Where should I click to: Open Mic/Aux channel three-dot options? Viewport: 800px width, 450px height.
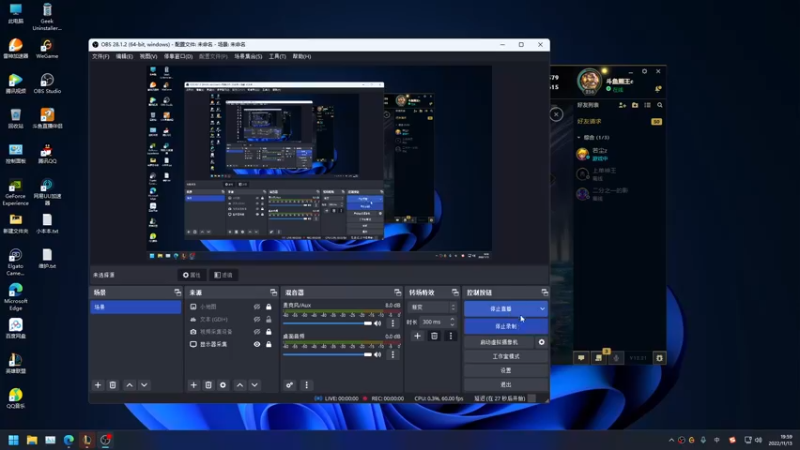point(393,323)
